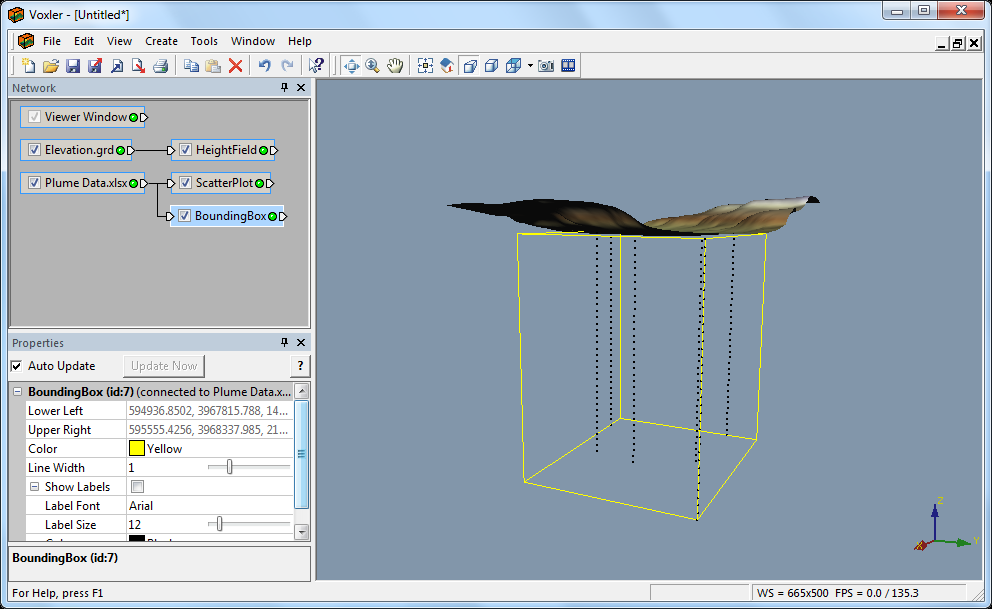Click the Properties scrollbar down arrow
This screenshot has height=609, width=992.
[x=302, y=532]
